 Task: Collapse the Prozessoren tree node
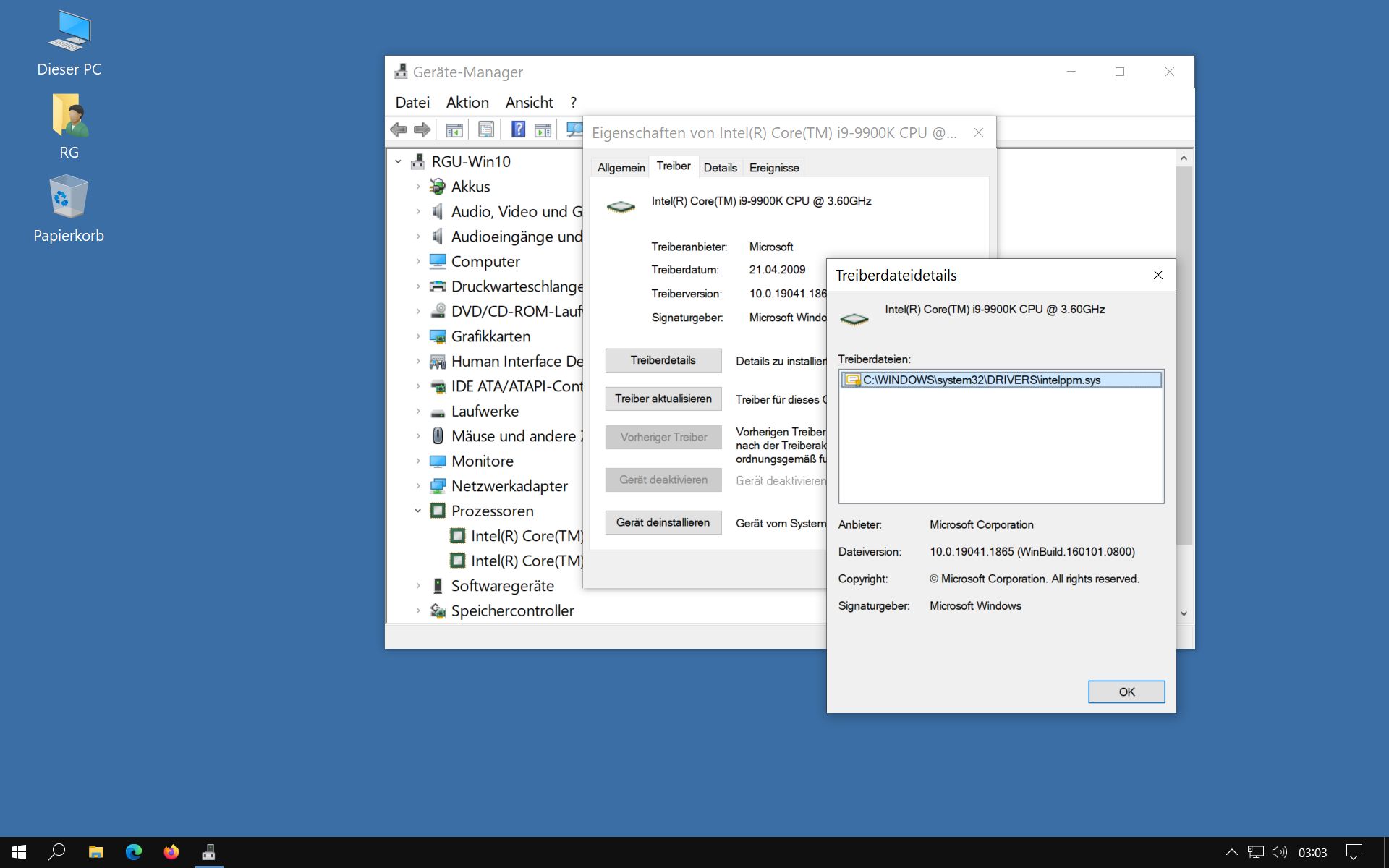click(417, 511)
